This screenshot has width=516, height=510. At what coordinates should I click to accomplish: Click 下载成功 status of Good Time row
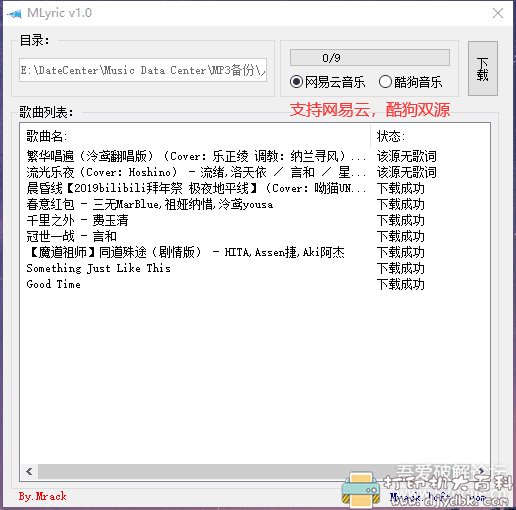(401, 284)
